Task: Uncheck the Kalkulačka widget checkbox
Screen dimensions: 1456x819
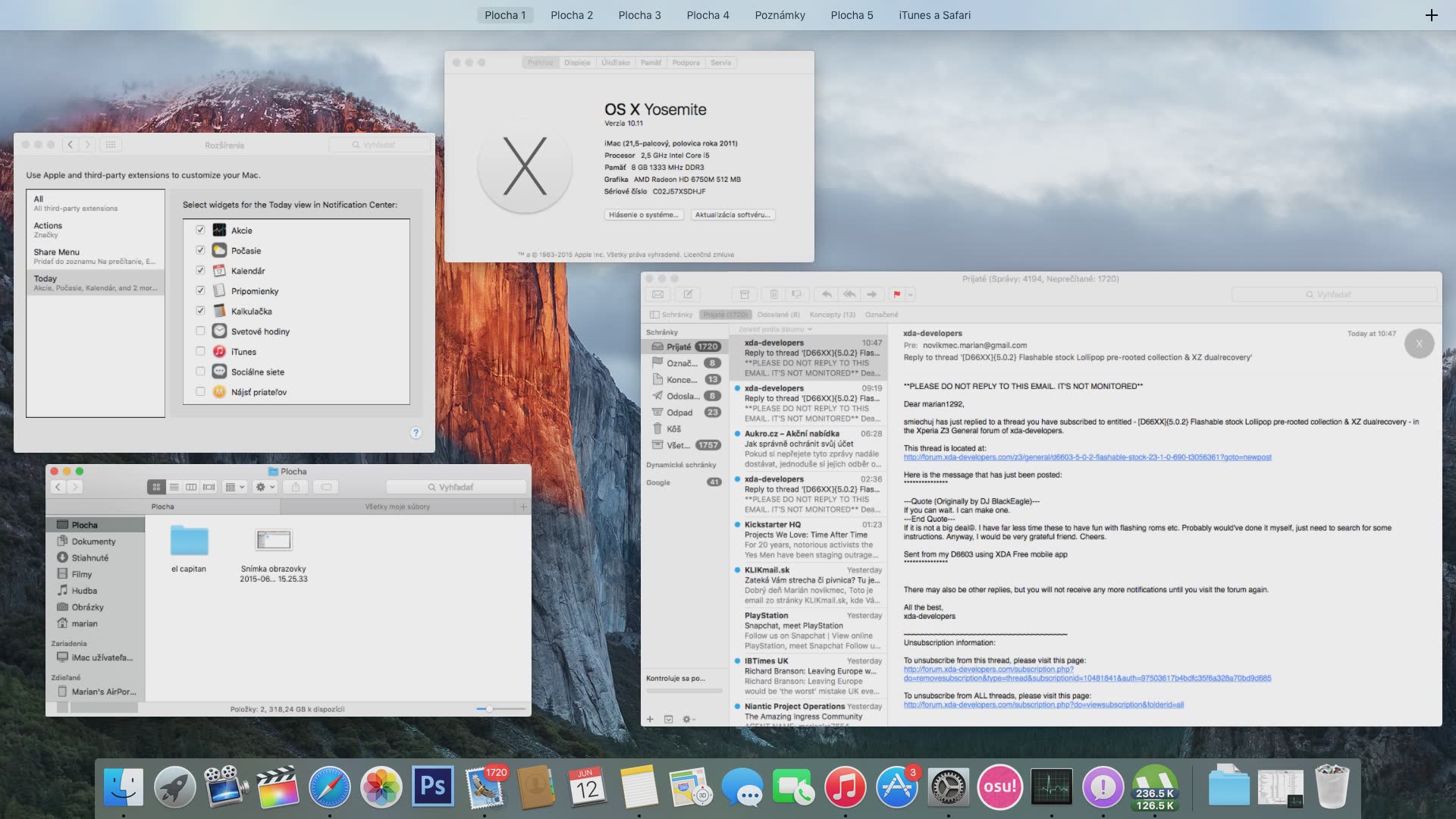Action: (x=200, y=311)
